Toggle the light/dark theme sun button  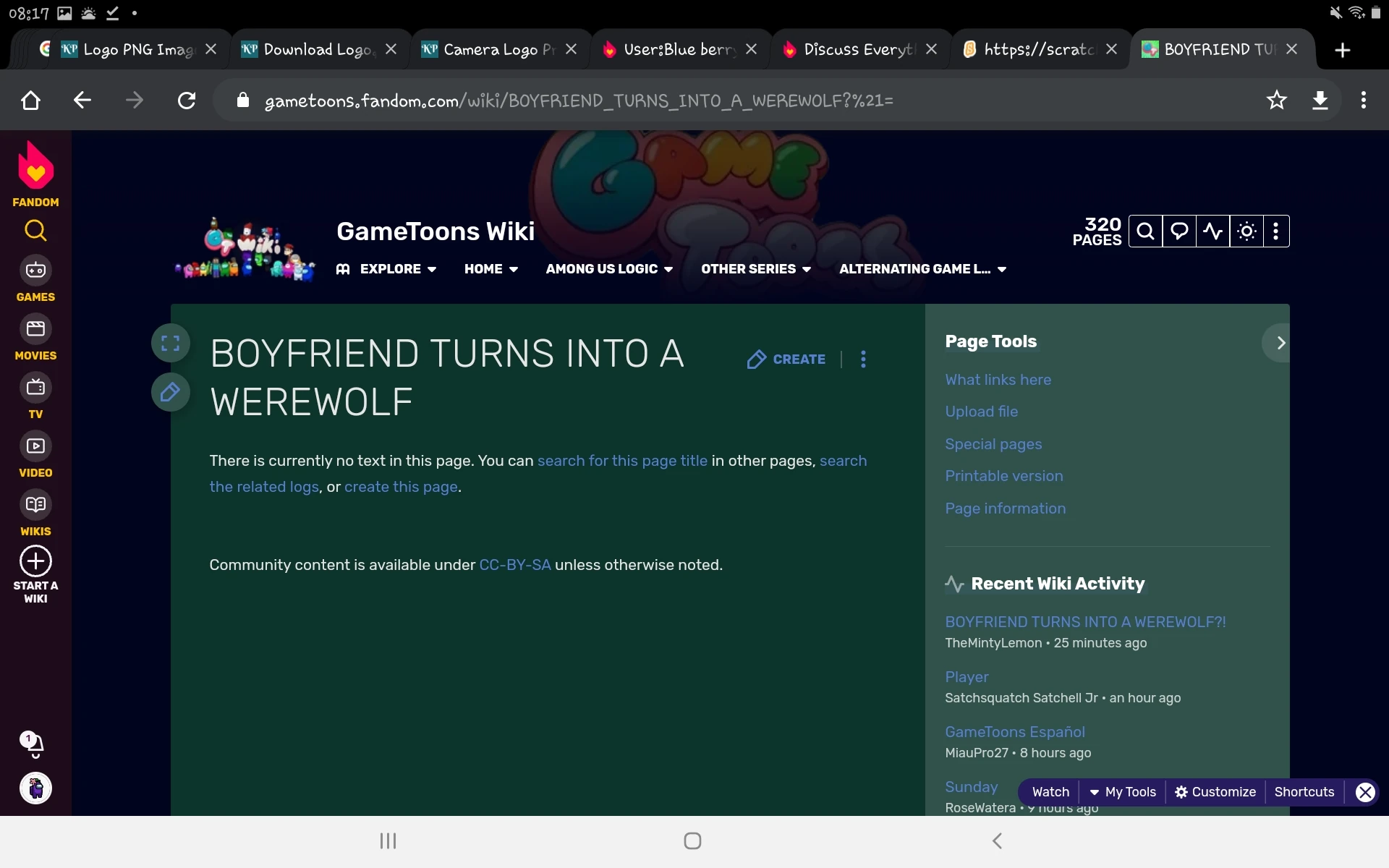tap(1246, 231)
